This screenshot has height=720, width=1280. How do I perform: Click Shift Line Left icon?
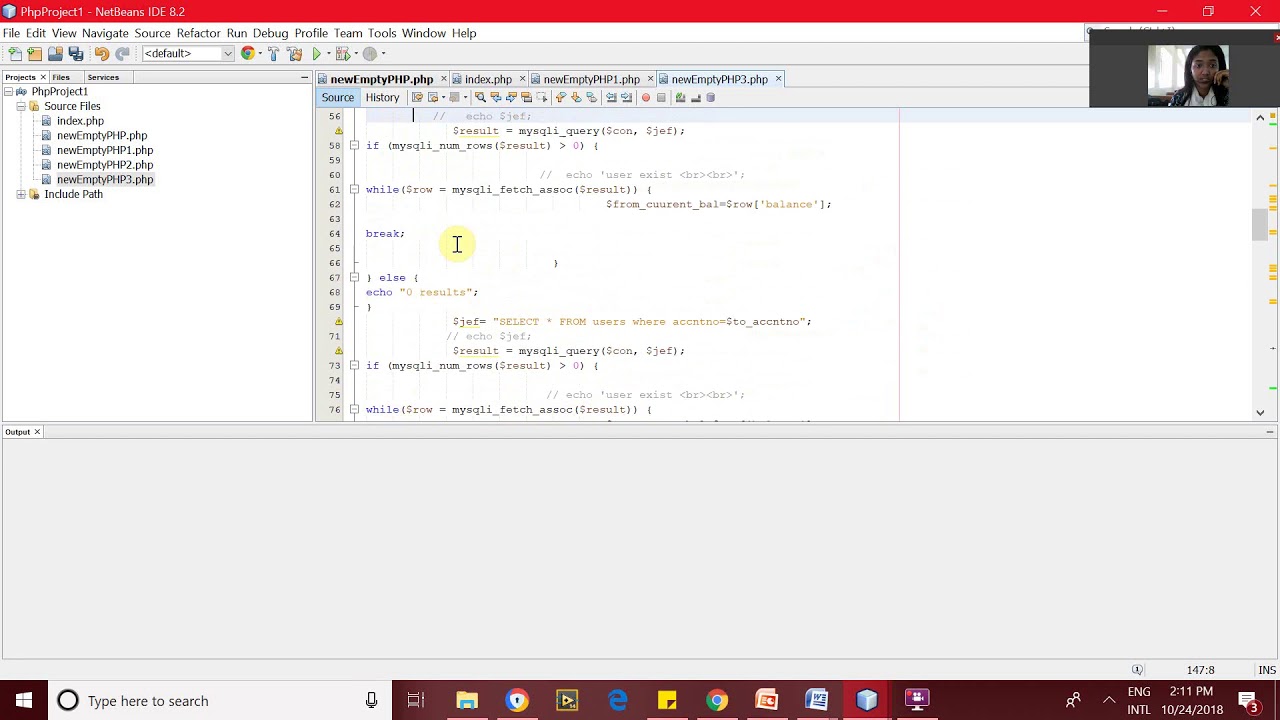(611, 97)
